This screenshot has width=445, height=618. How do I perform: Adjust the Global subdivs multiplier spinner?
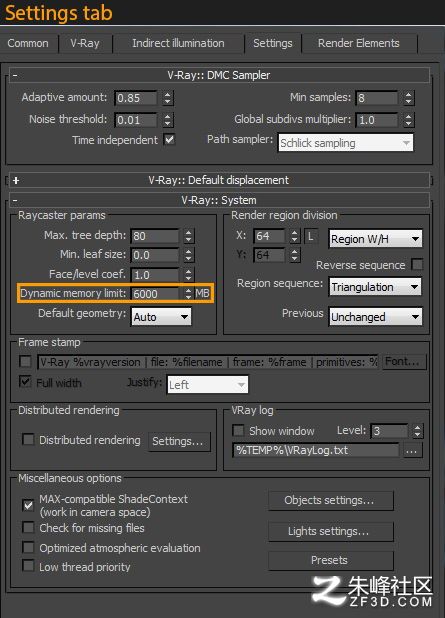[409, 120]
